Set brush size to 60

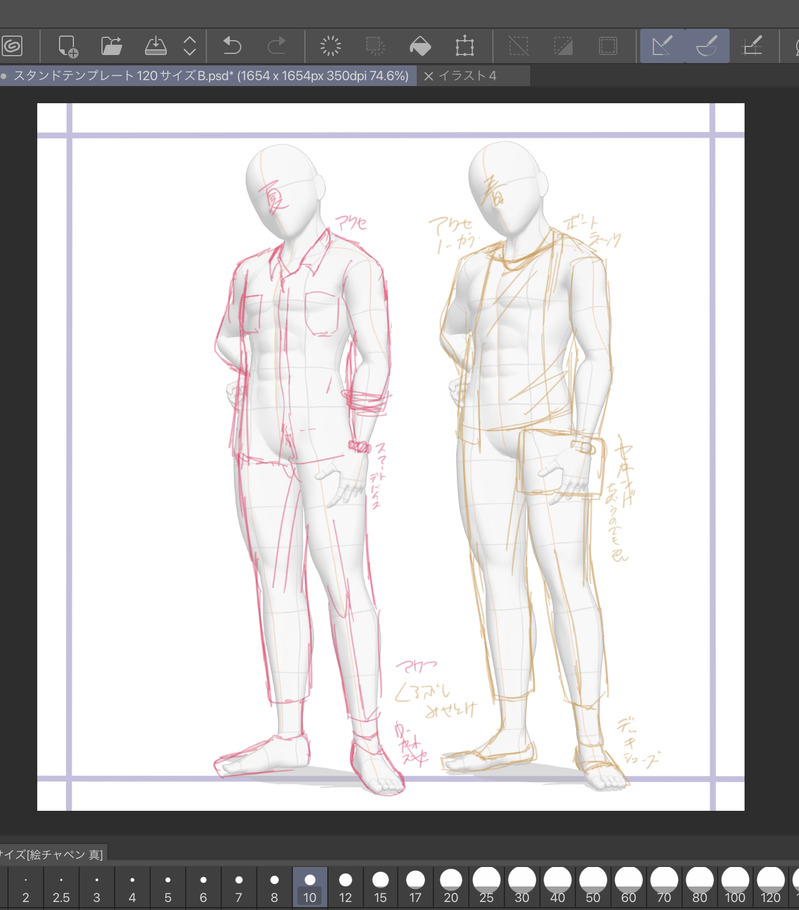tap(628, 887)
